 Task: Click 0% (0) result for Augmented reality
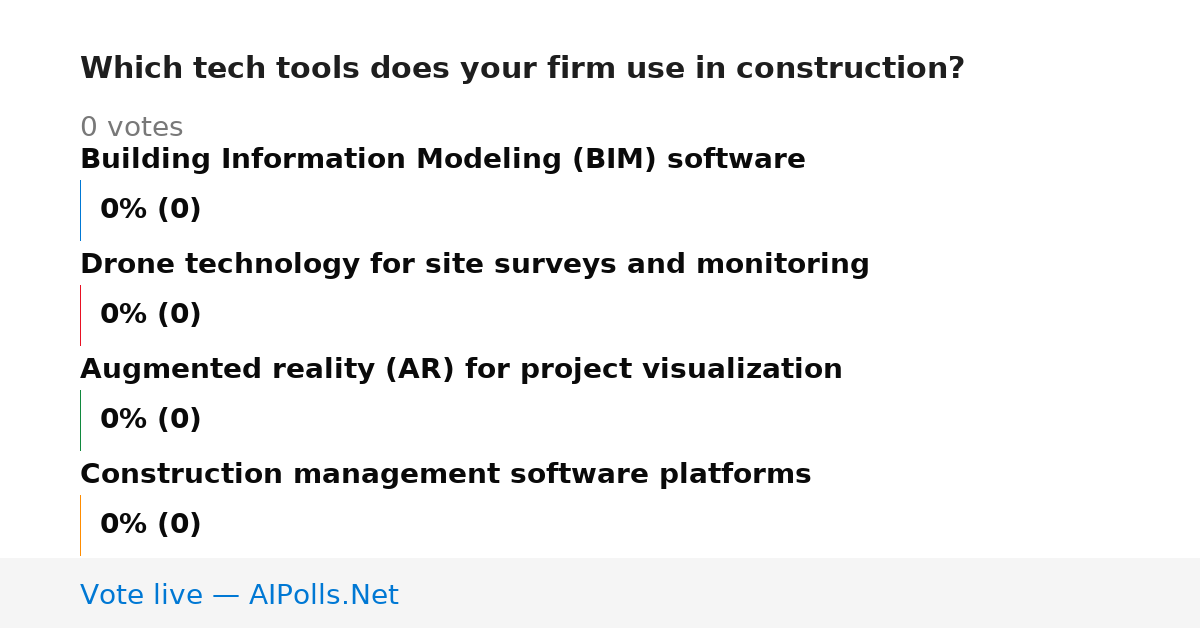pyautogui.click(x=151, y=420)
